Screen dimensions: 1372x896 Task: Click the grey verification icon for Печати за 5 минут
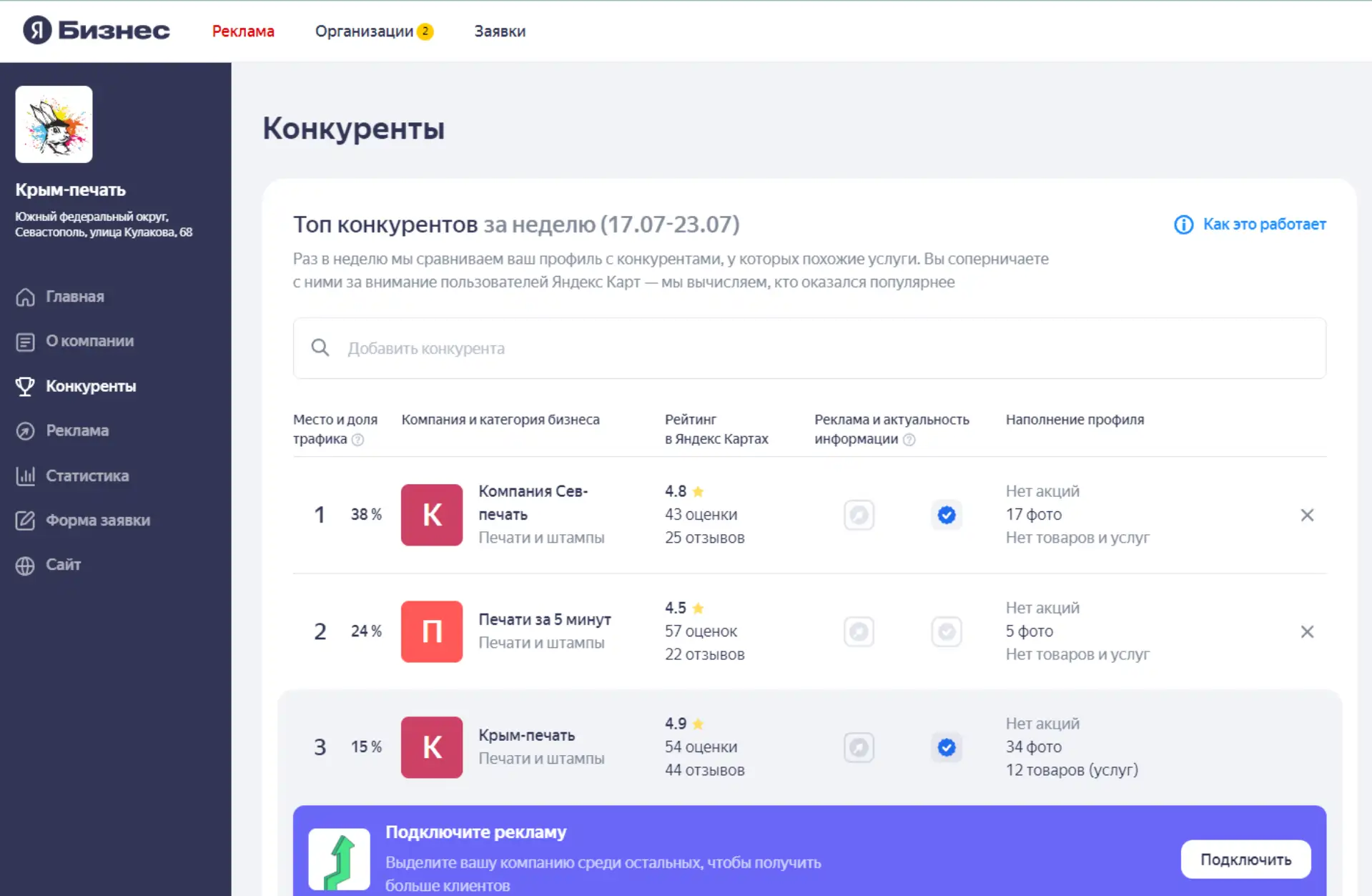point(947,631)
